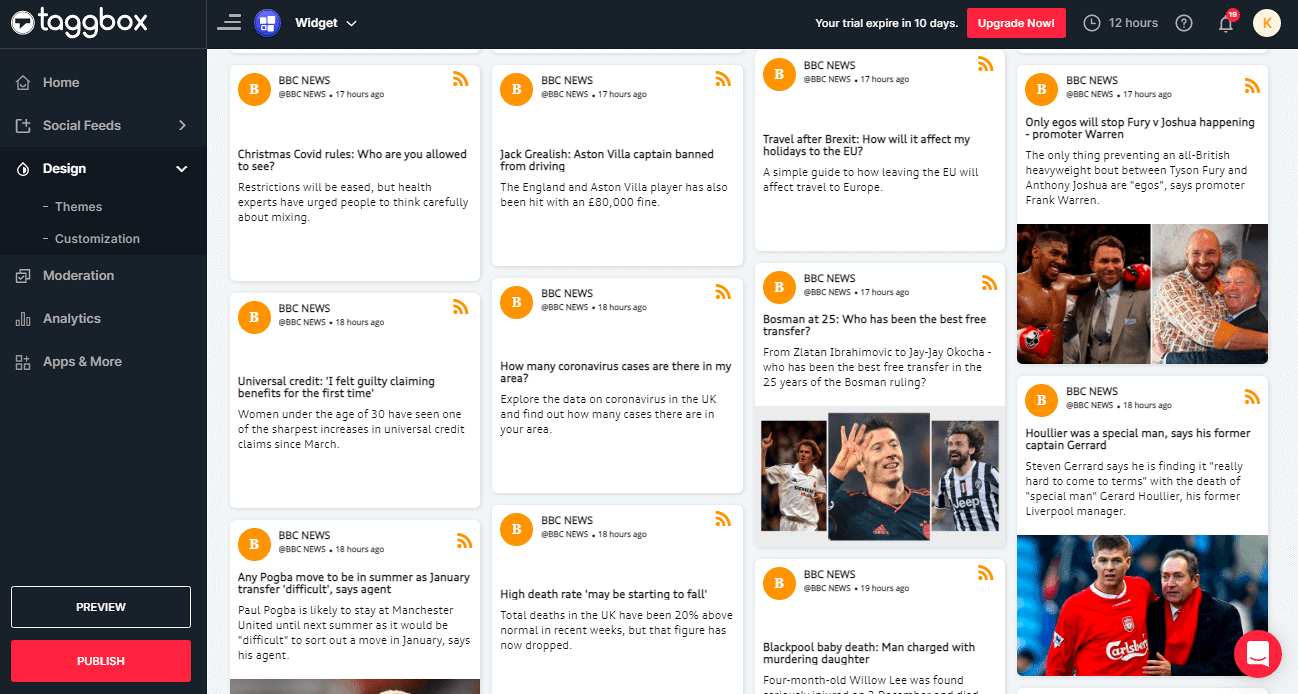Open the notifications bell icon

[1226, 23]
